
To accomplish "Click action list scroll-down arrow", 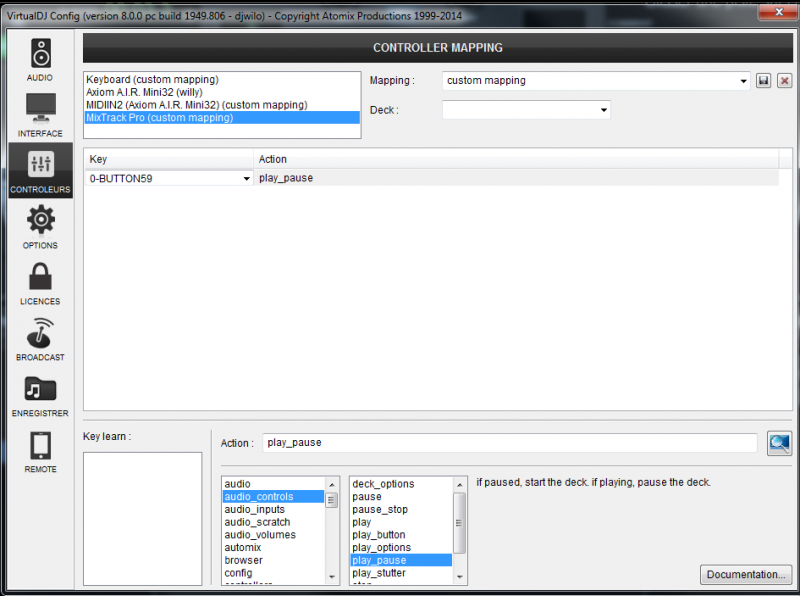I will click(x=459, y=577).
